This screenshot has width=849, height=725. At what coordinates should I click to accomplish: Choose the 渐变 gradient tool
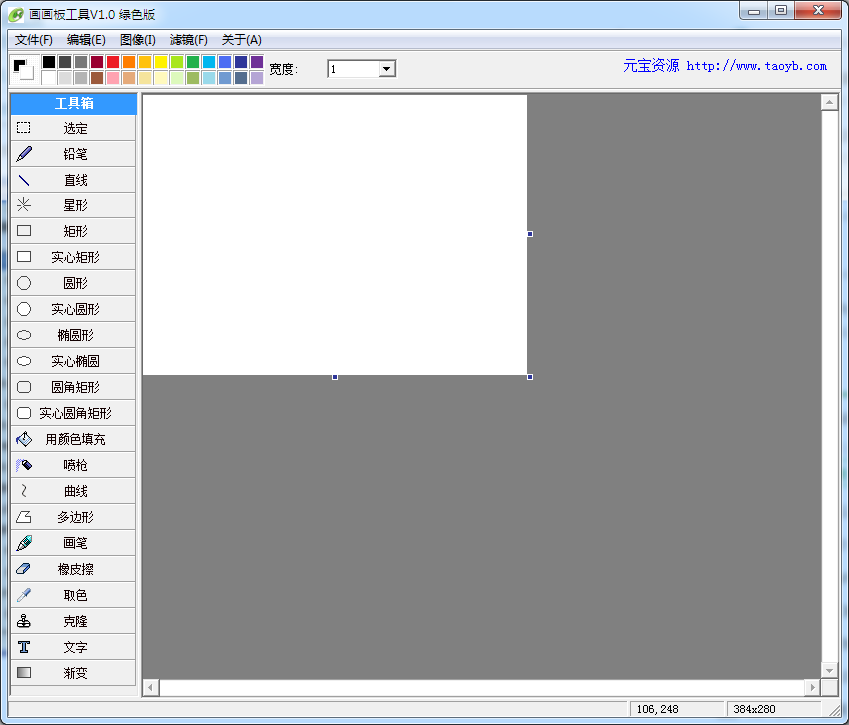[73, 673]
